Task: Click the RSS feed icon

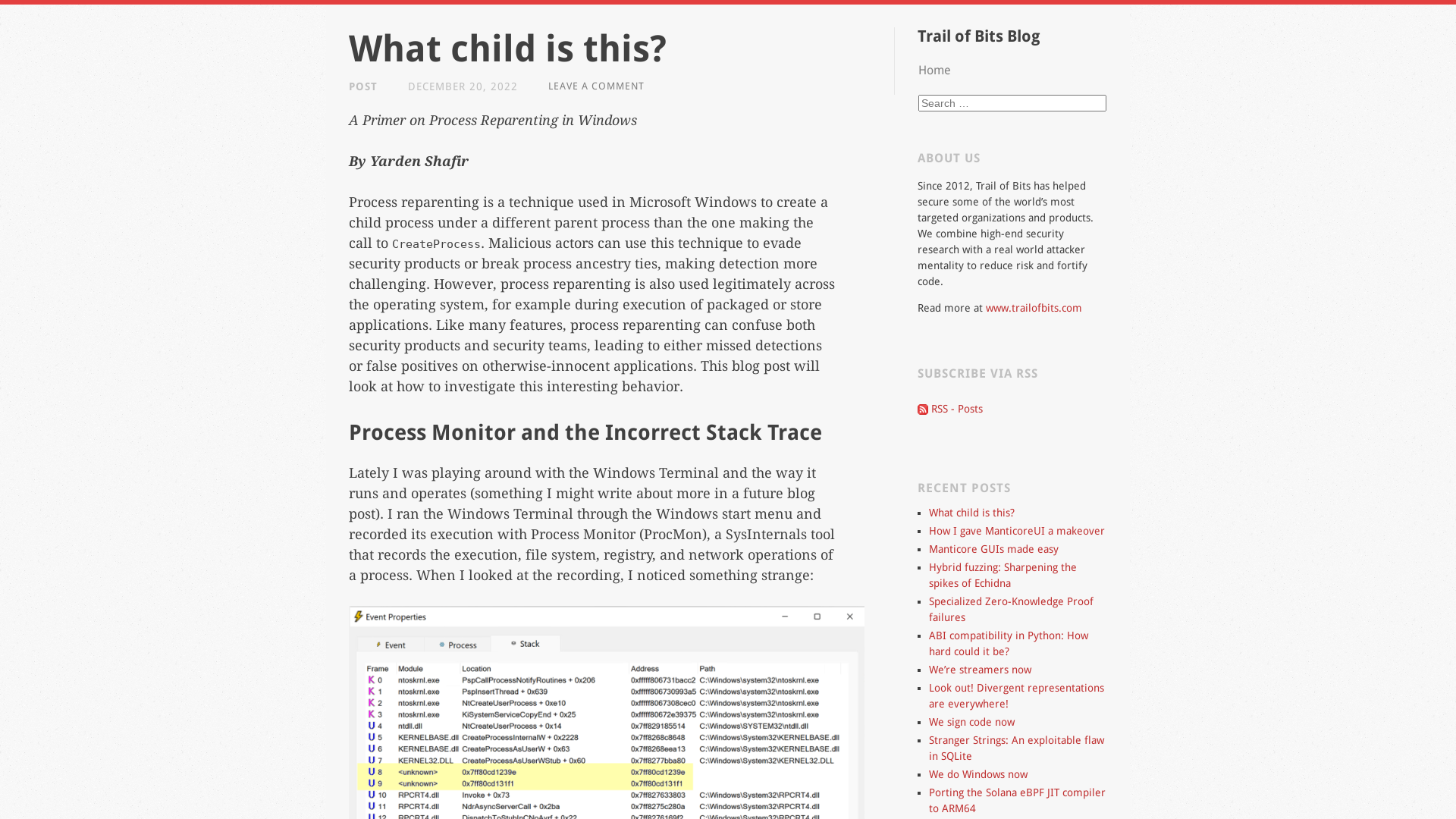Action: click(923, 409)
